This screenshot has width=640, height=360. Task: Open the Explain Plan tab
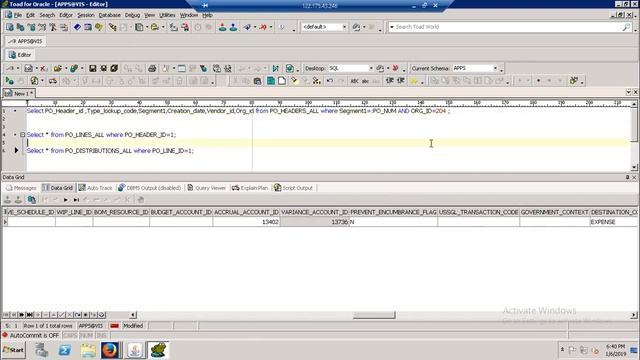(x=250, y=188)
